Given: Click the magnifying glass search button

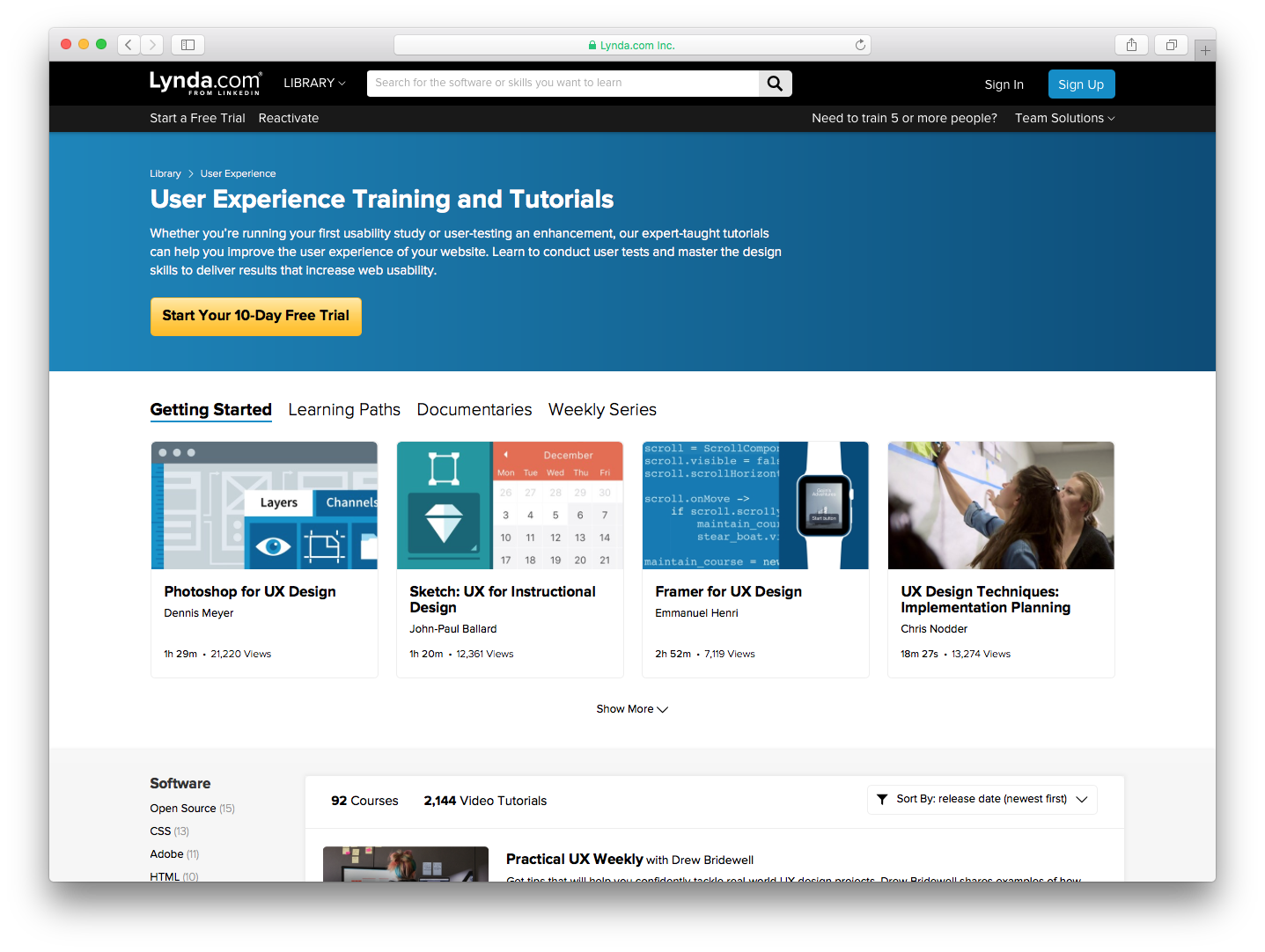Looking at the screenshot, I should coord(775,84).
